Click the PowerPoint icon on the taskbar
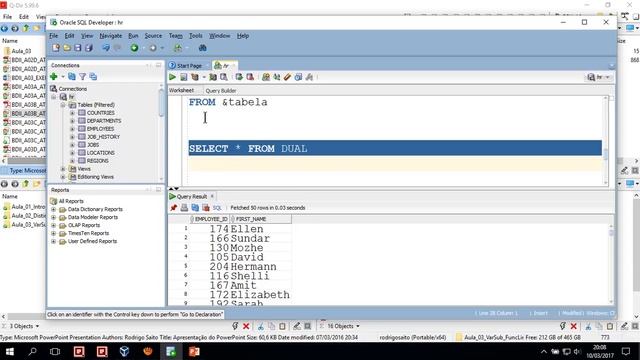 (x=194, y=351)
